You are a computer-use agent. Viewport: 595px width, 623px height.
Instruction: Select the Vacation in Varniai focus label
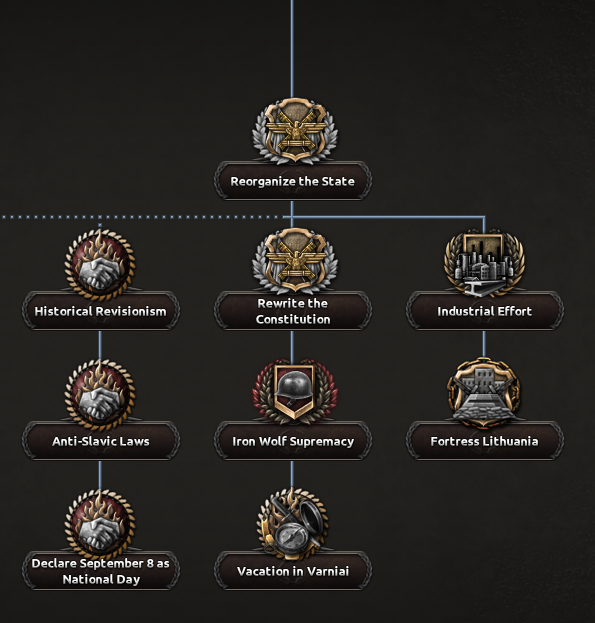293,571
